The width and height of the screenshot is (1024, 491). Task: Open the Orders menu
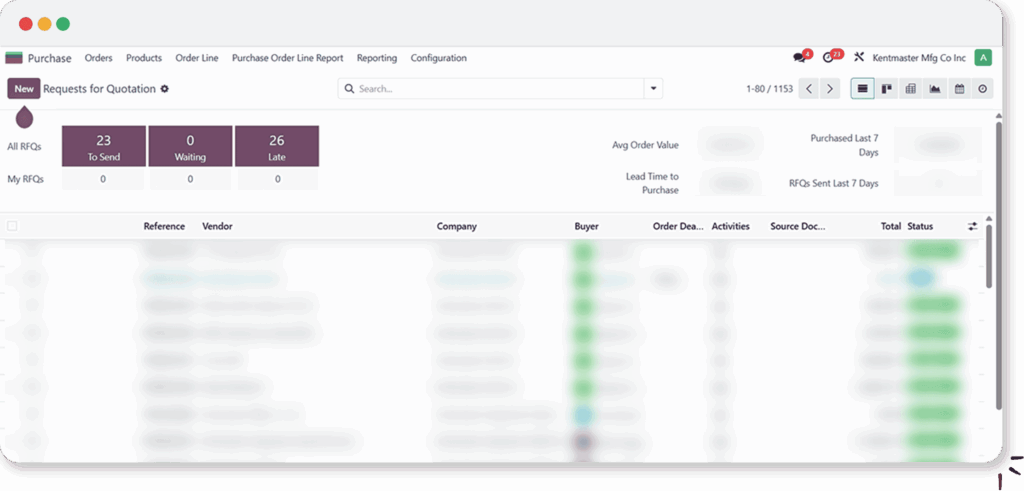pyautogui.click(x=98, y=58)
